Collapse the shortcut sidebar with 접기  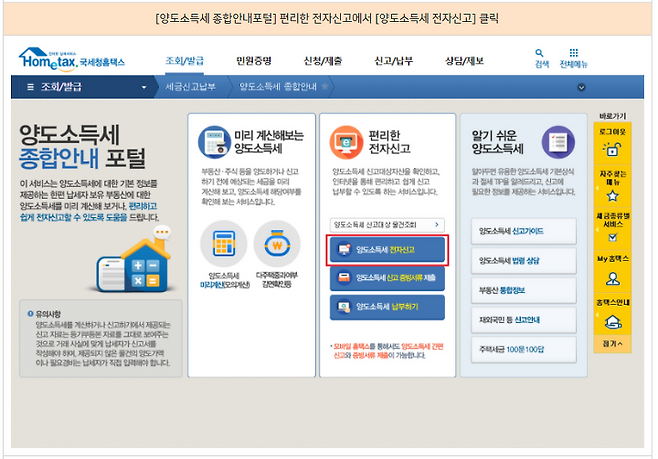pyautogui.click(x=612, y=343)
